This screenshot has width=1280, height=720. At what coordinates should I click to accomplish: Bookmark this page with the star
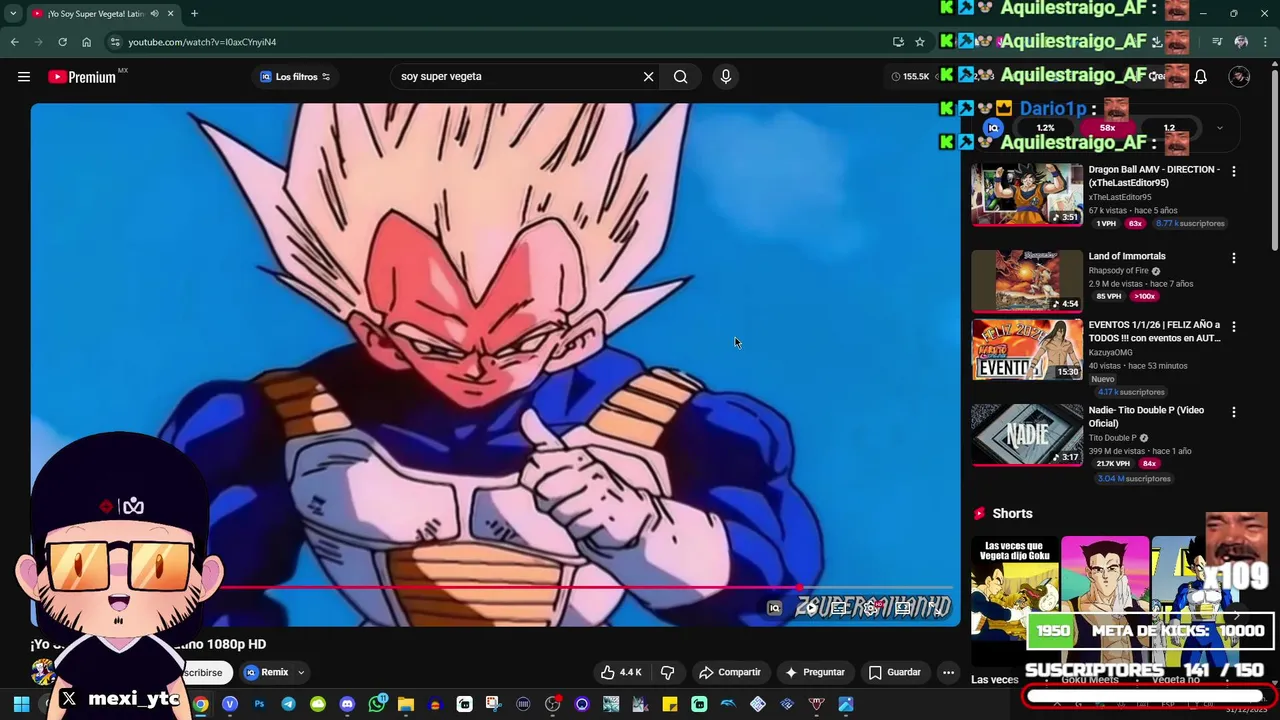point(920,42)
